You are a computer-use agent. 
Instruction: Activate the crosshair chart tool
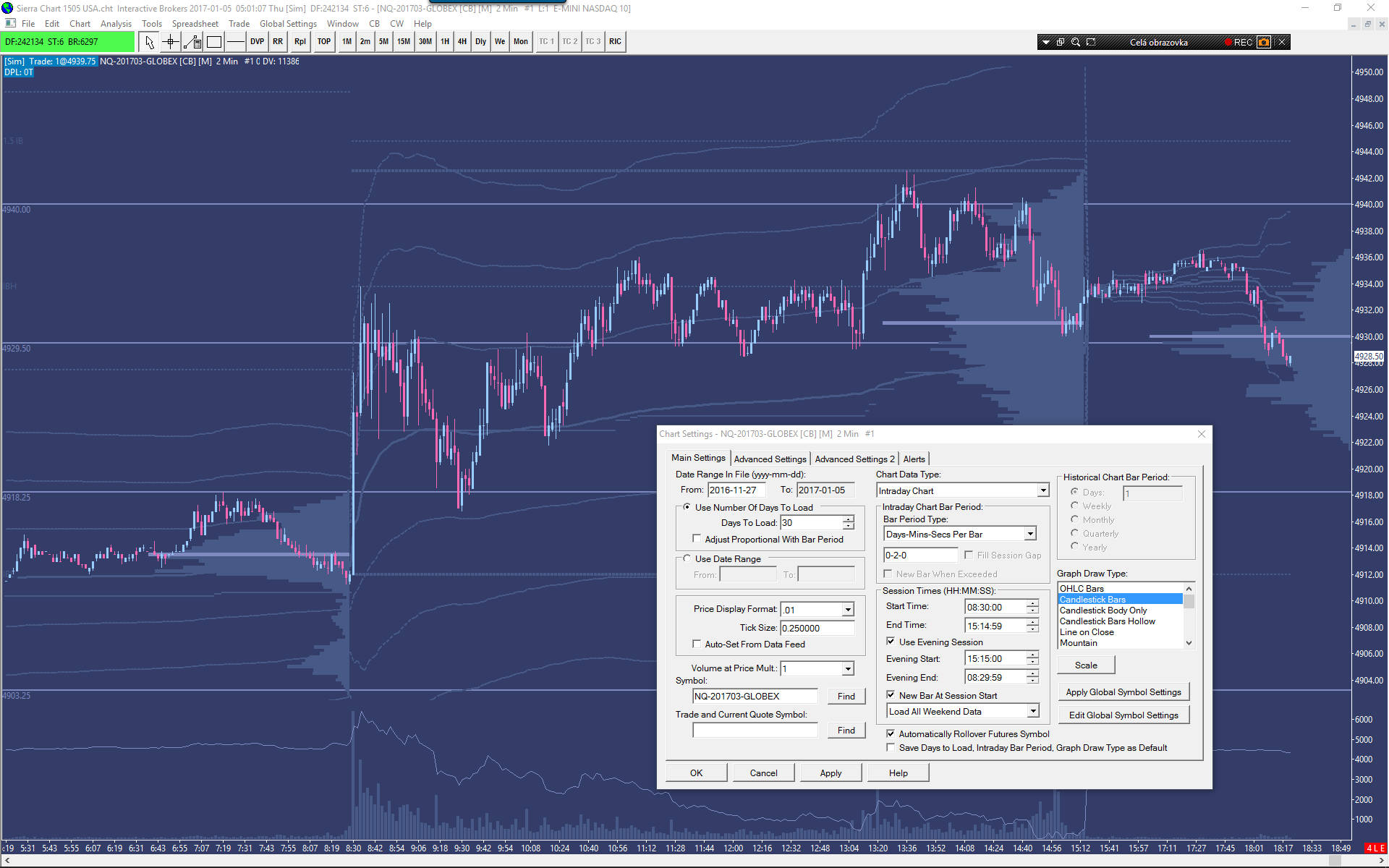[171, 42]
